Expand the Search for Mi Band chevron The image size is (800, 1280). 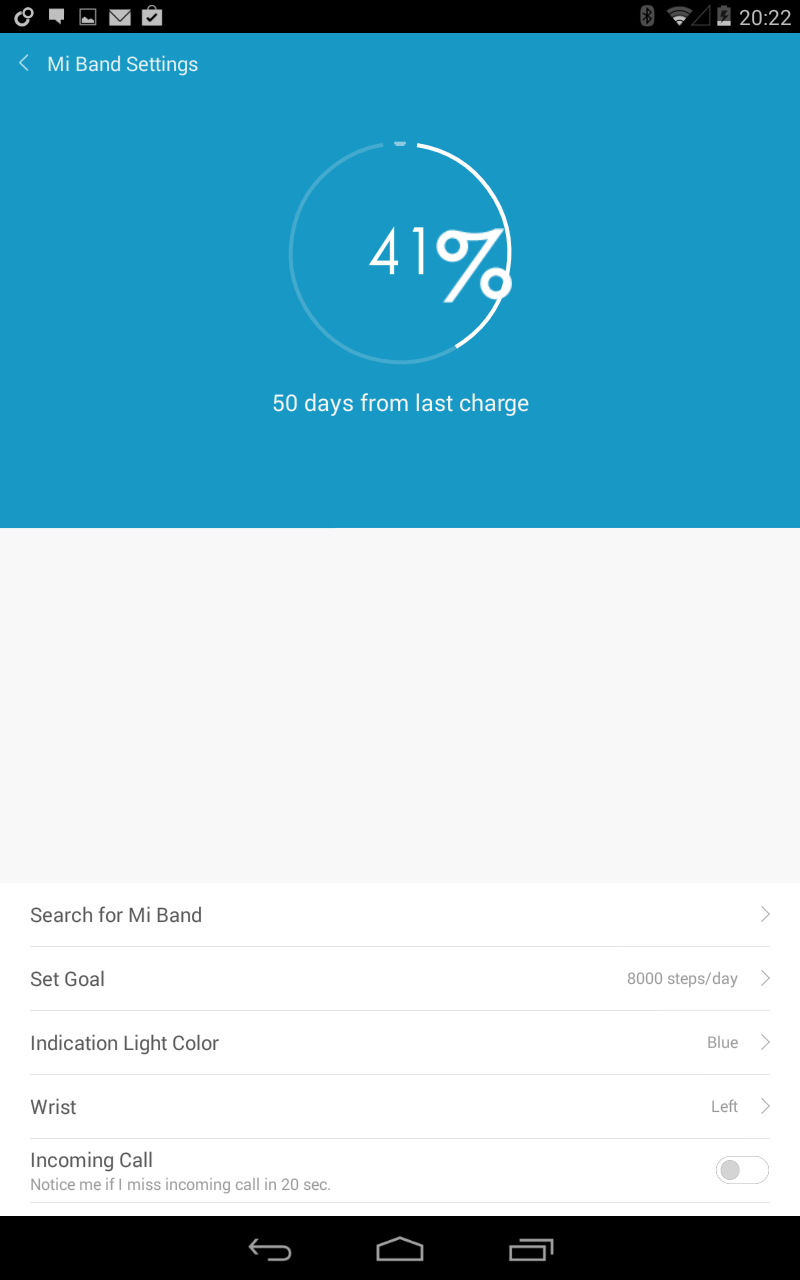tap(765, 914)
